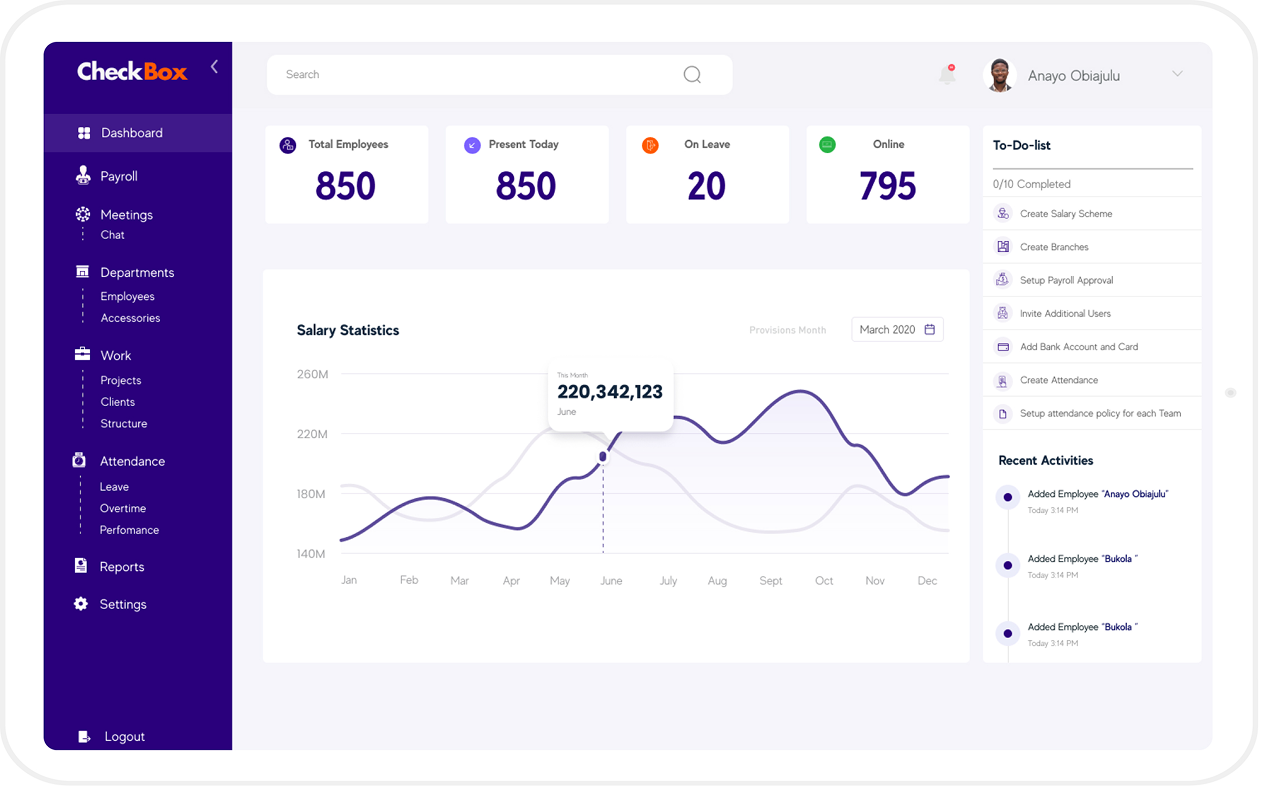
Task: Click inside the Search field
Action: [470, 75]
